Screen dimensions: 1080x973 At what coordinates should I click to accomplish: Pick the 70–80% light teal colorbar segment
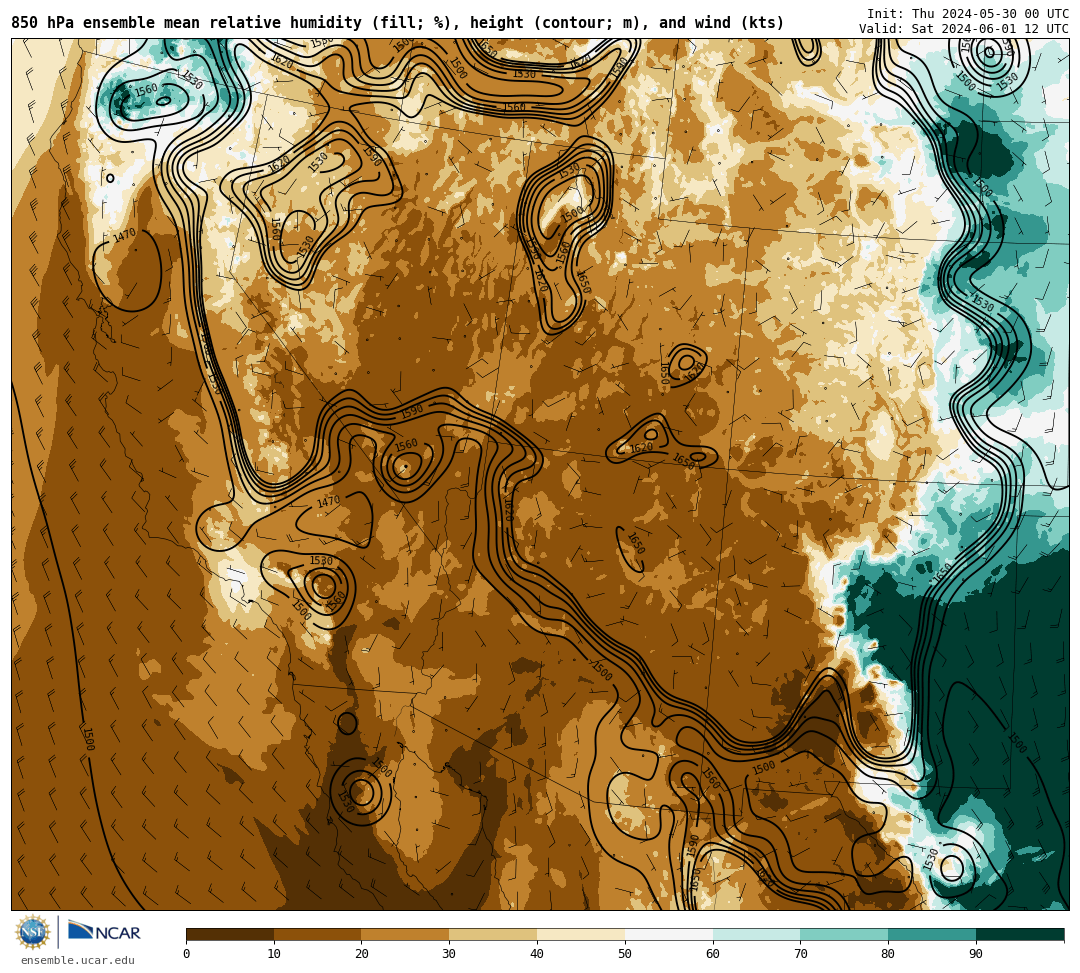point(844,934)
